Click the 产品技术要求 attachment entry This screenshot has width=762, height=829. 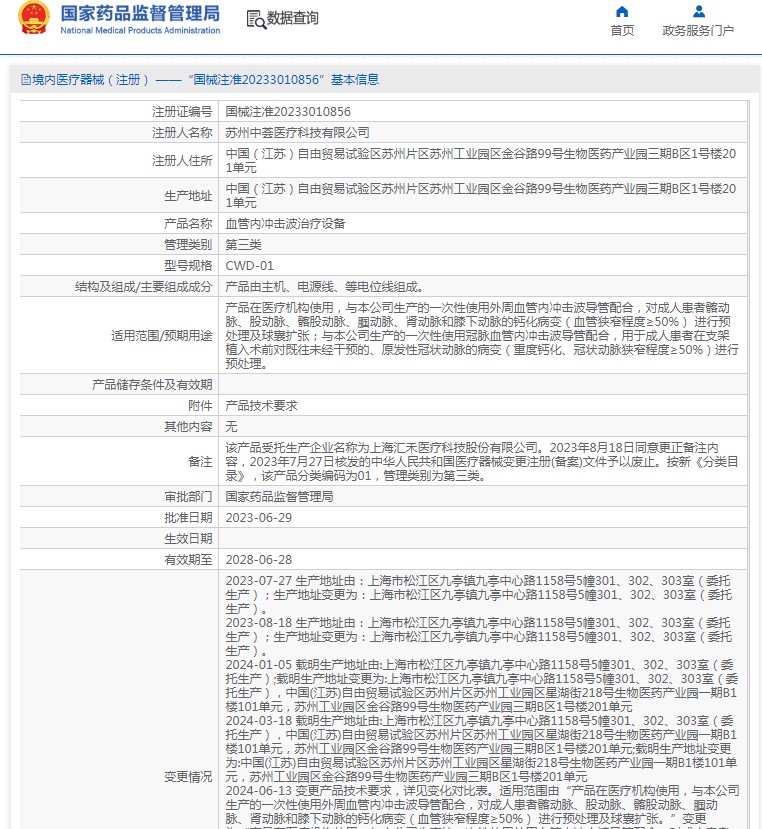point(261,406)
